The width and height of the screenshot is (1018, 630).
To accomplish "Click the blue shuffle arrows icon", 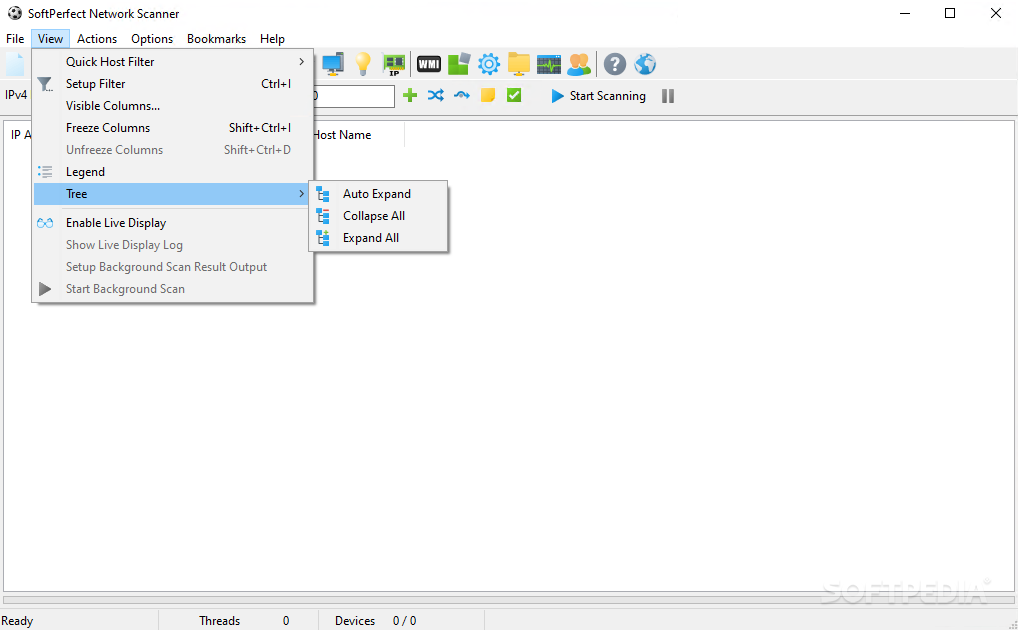I will pos(436,95).
